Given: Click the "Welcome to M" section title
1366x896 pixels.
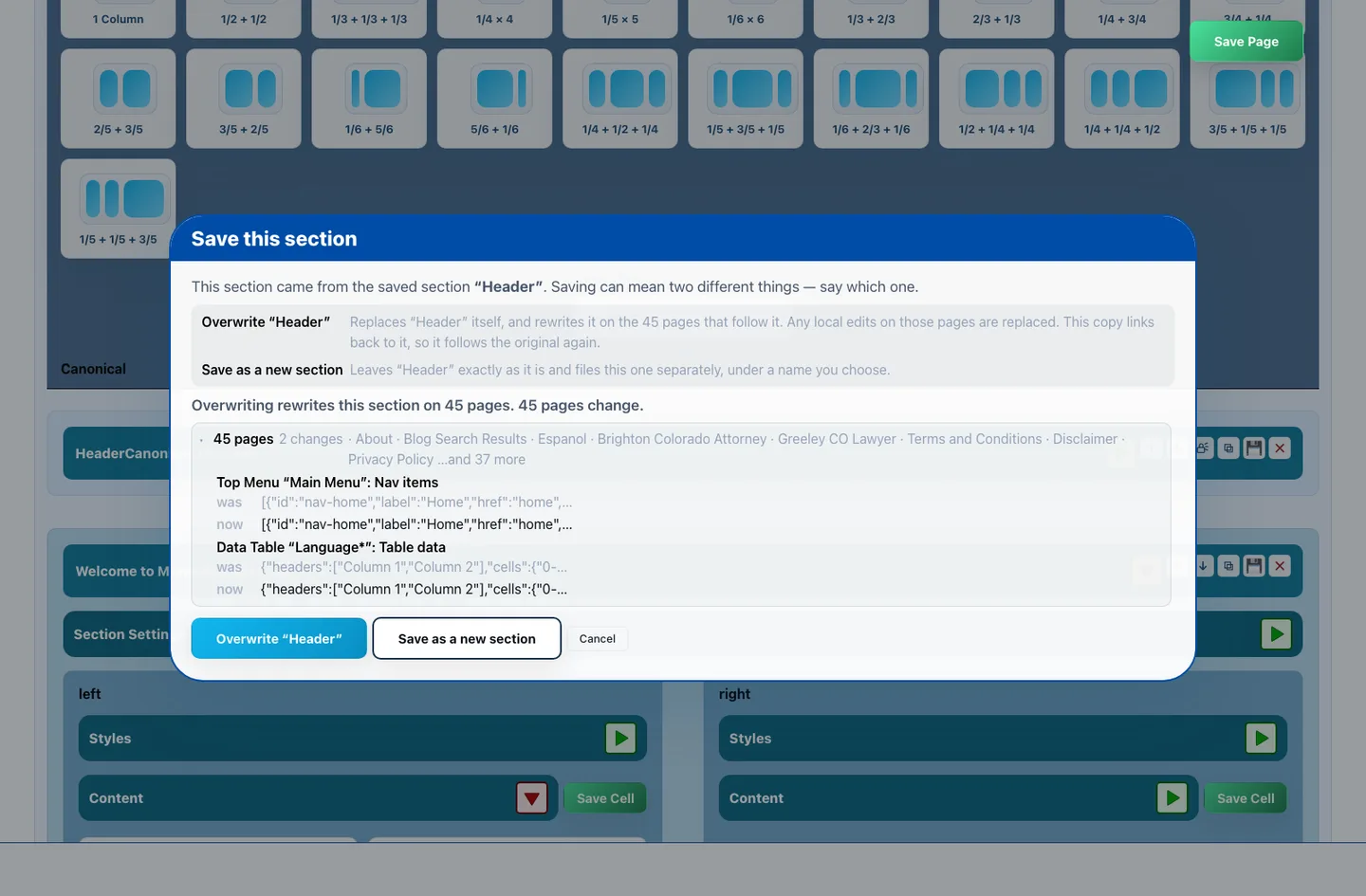Looking at the screenshot, I should point(122,571).
